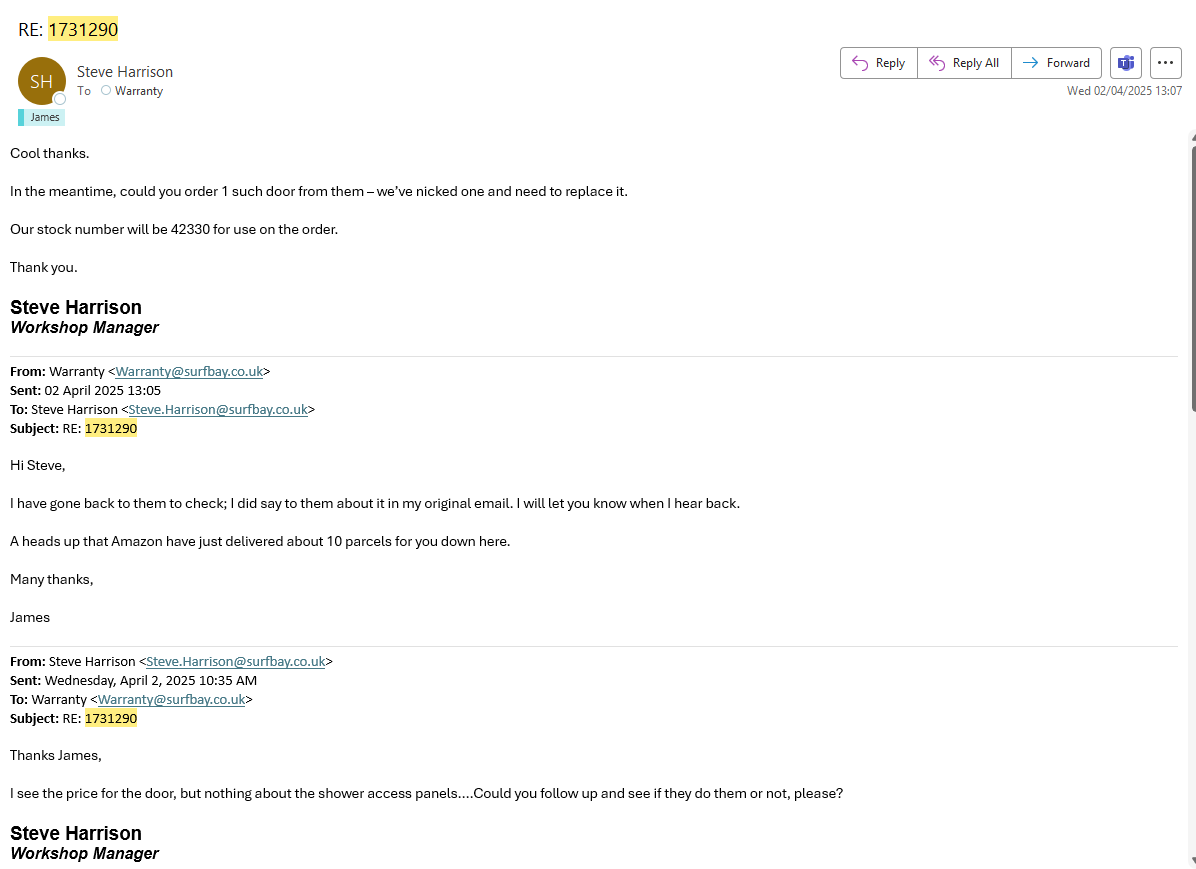
Task: Open Steve.Harrison email link in 10:35 AM From line
Action: (x=236, y=661)
